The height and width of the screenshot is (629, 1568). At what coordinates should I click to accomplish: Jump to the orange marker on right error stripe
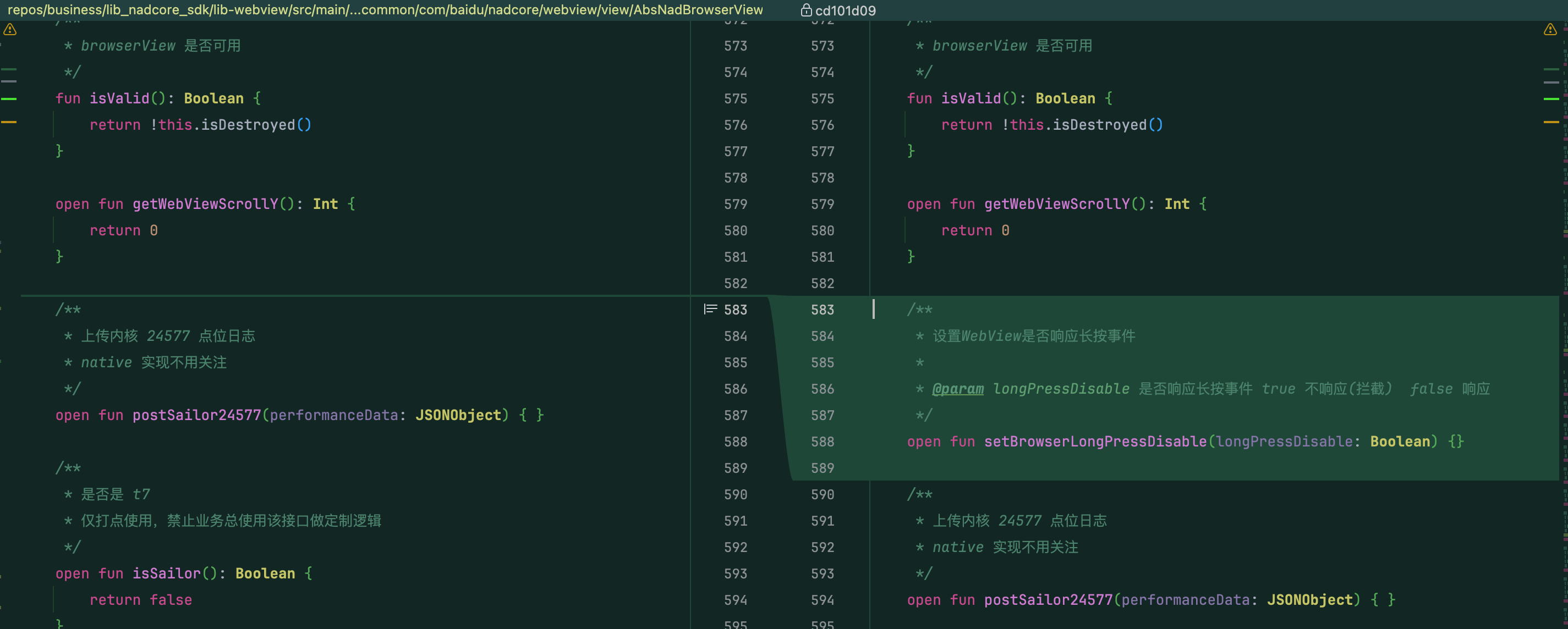[1551, 122]
